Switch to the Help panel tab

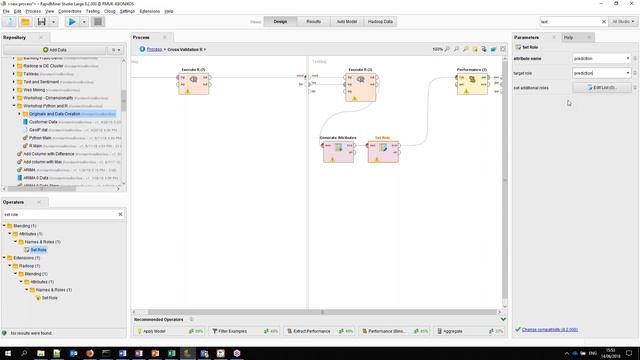pyautogui.click(x=569, y=38)
